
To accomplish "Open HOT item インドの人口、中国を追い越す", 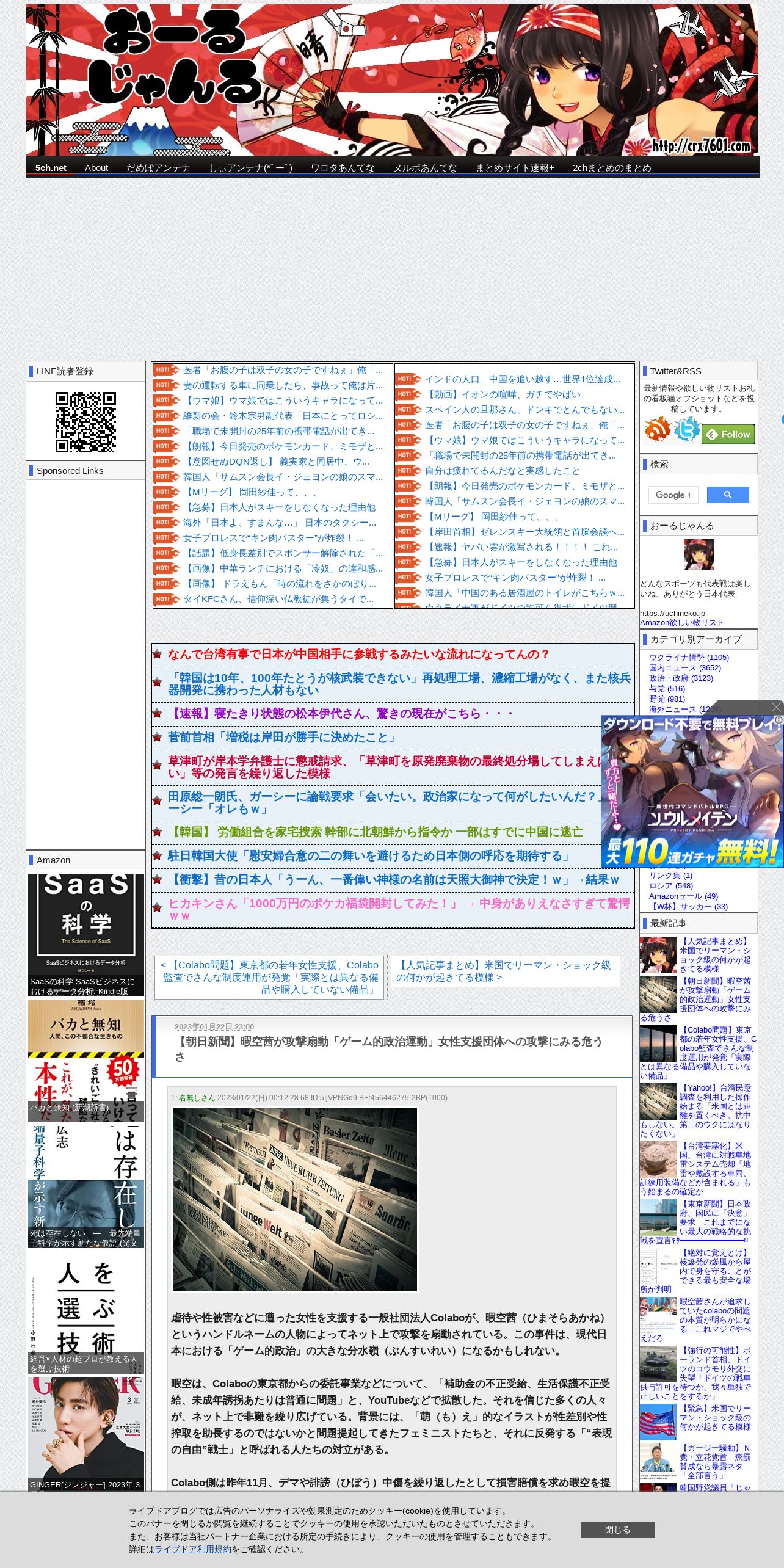I will tap(523, 379).
